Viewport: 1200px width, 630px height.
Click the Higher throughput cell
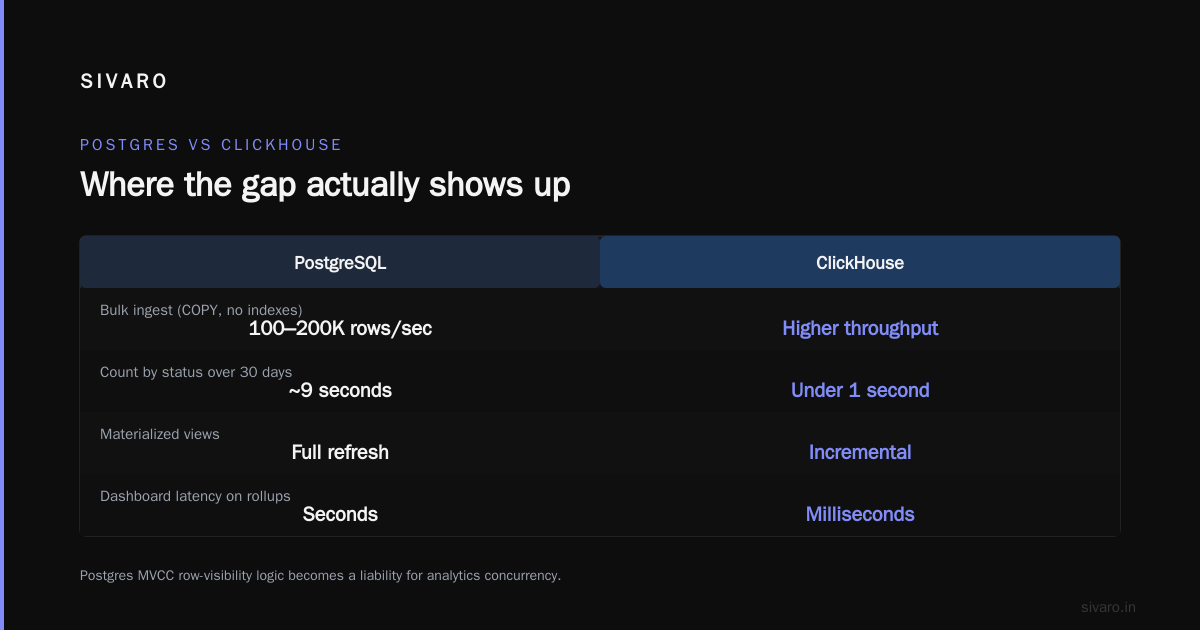tap(860, 328)
